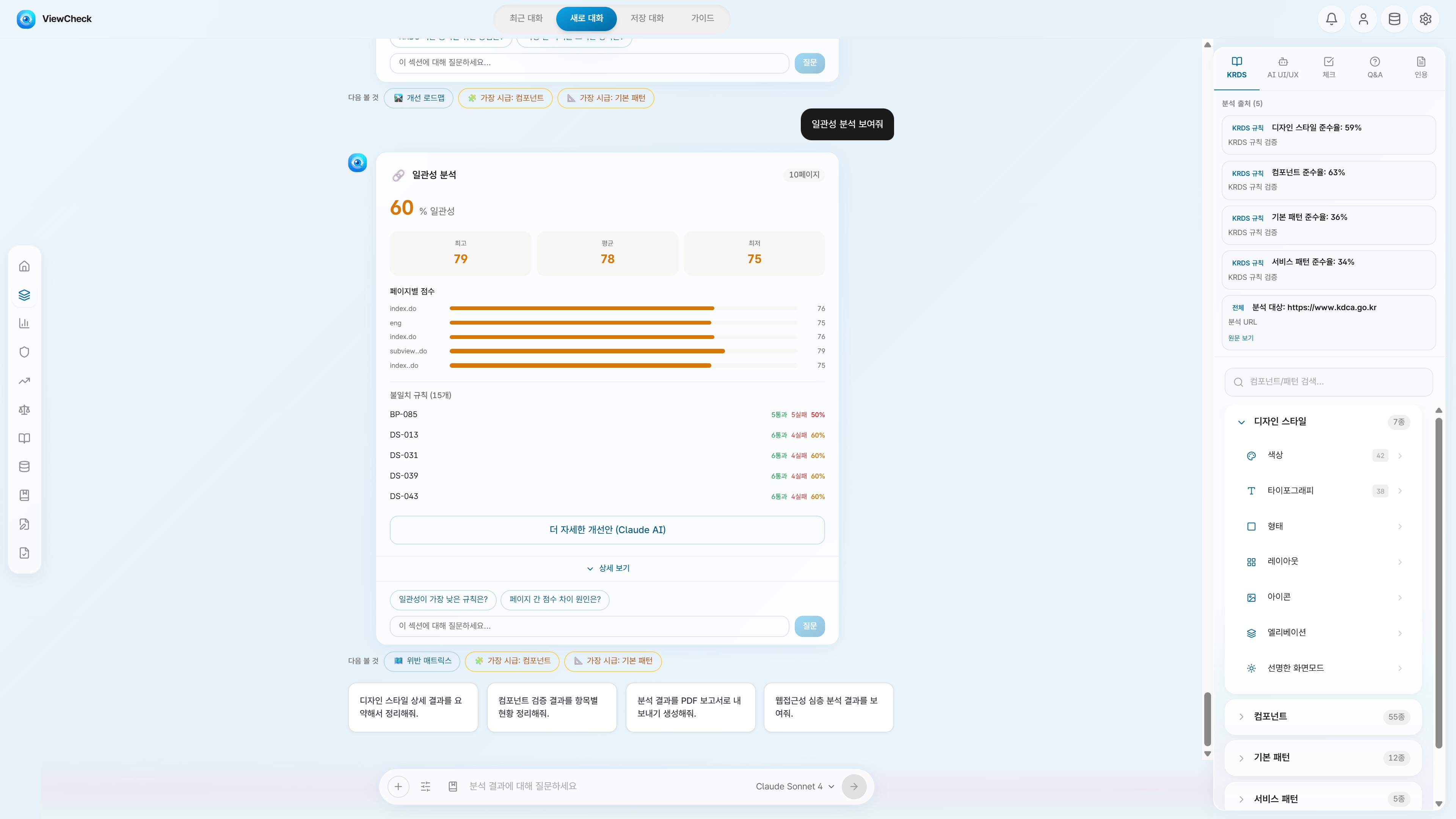Image resolution: width=1456 pixels, height=819 pixels.
Task: Switch to the 인용 panel tab
Action: click(1421, 68)
